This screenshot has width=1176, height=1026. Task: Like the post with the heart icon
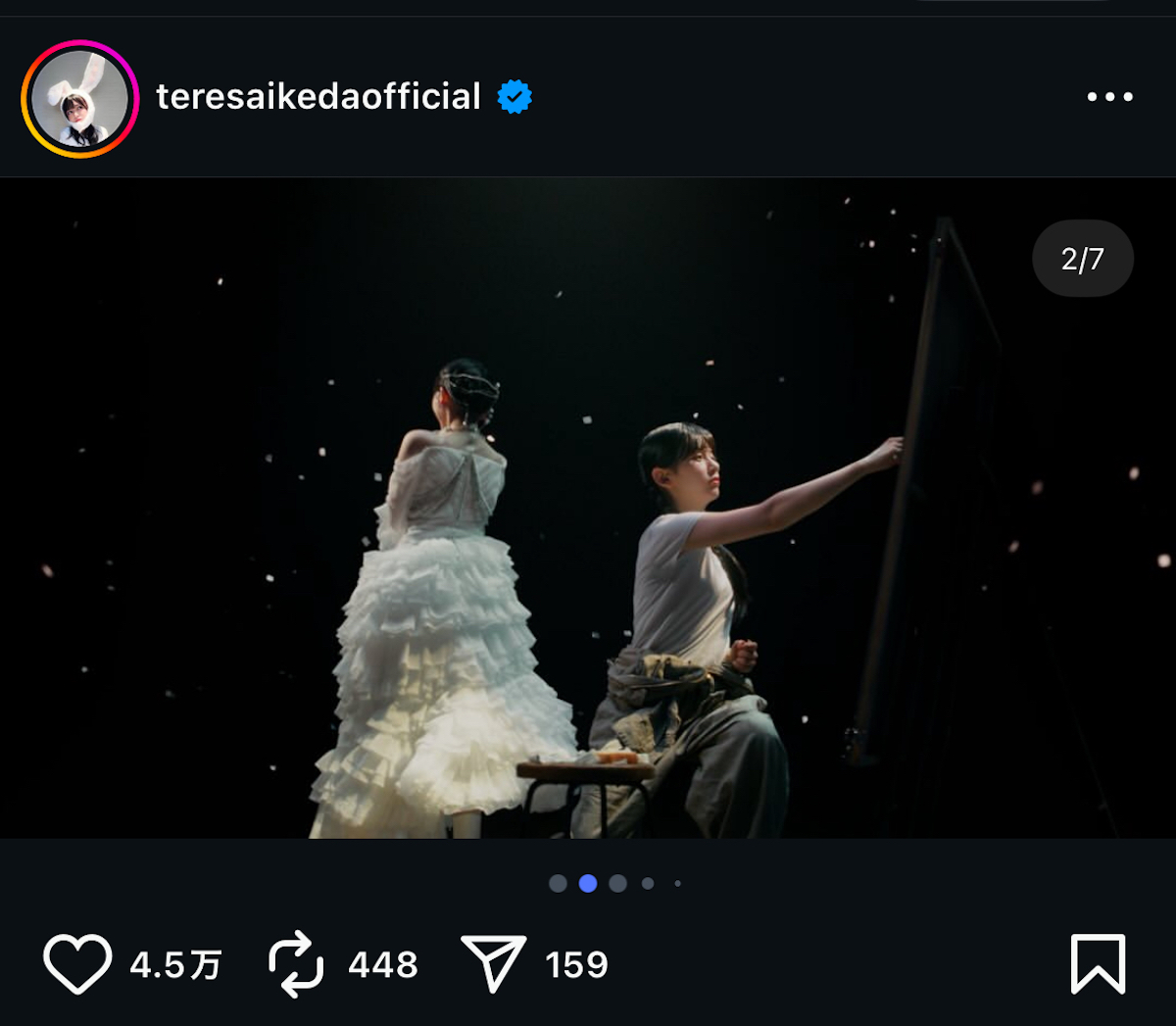(77, 964)
